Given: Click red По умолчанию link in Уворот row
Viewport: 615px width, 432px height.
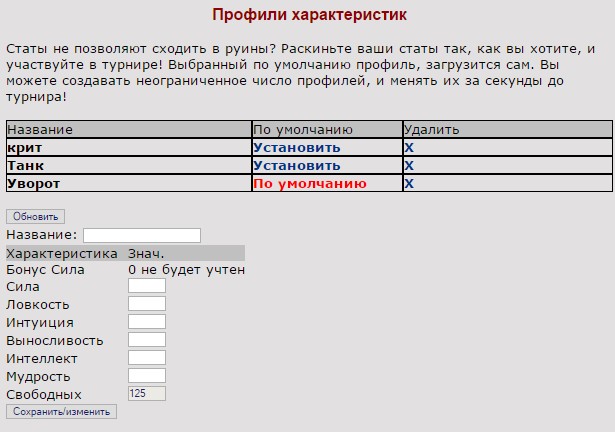Looking at the screenshot, I should coord(309,184).
